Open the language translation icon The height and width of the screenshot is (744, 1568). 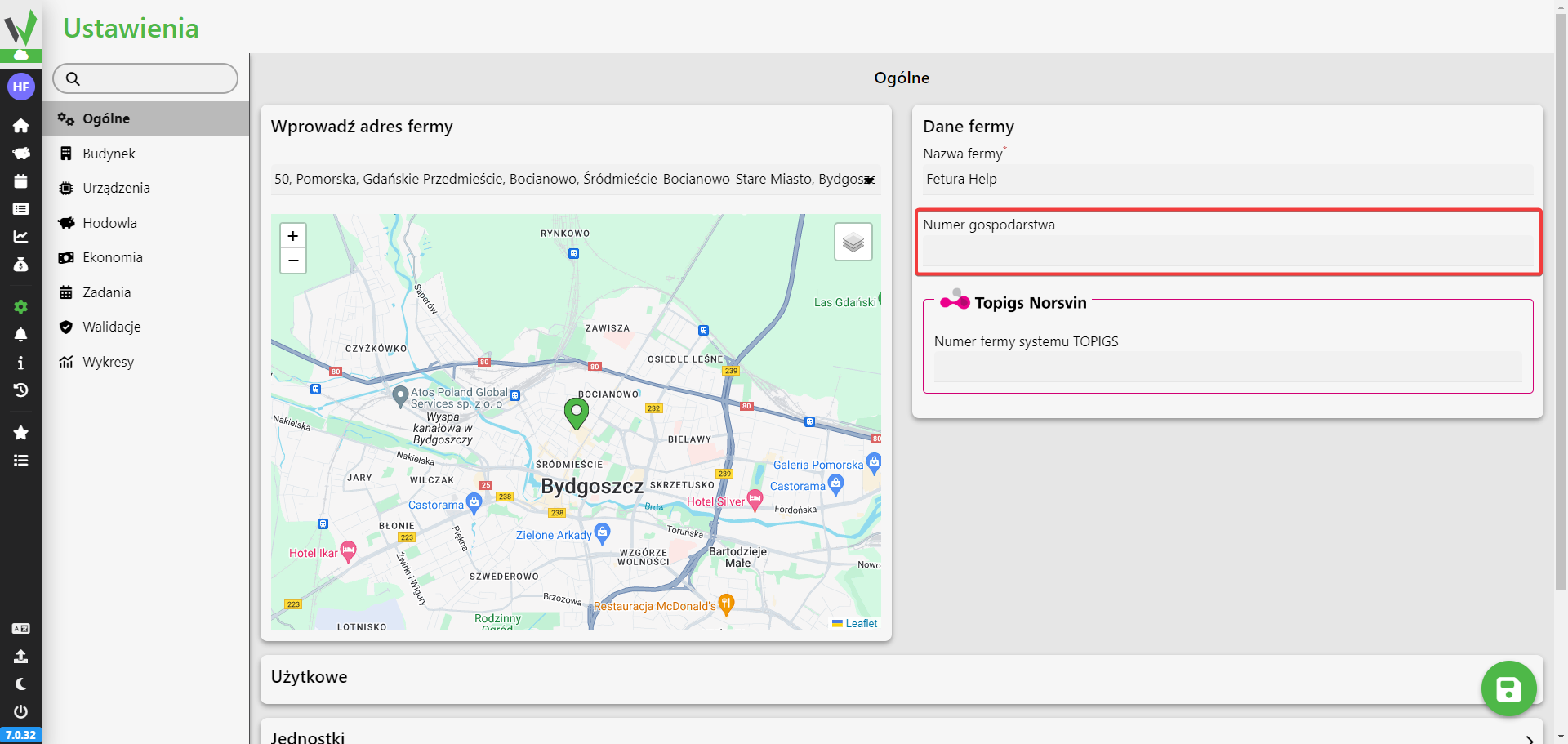coord(20,628)
